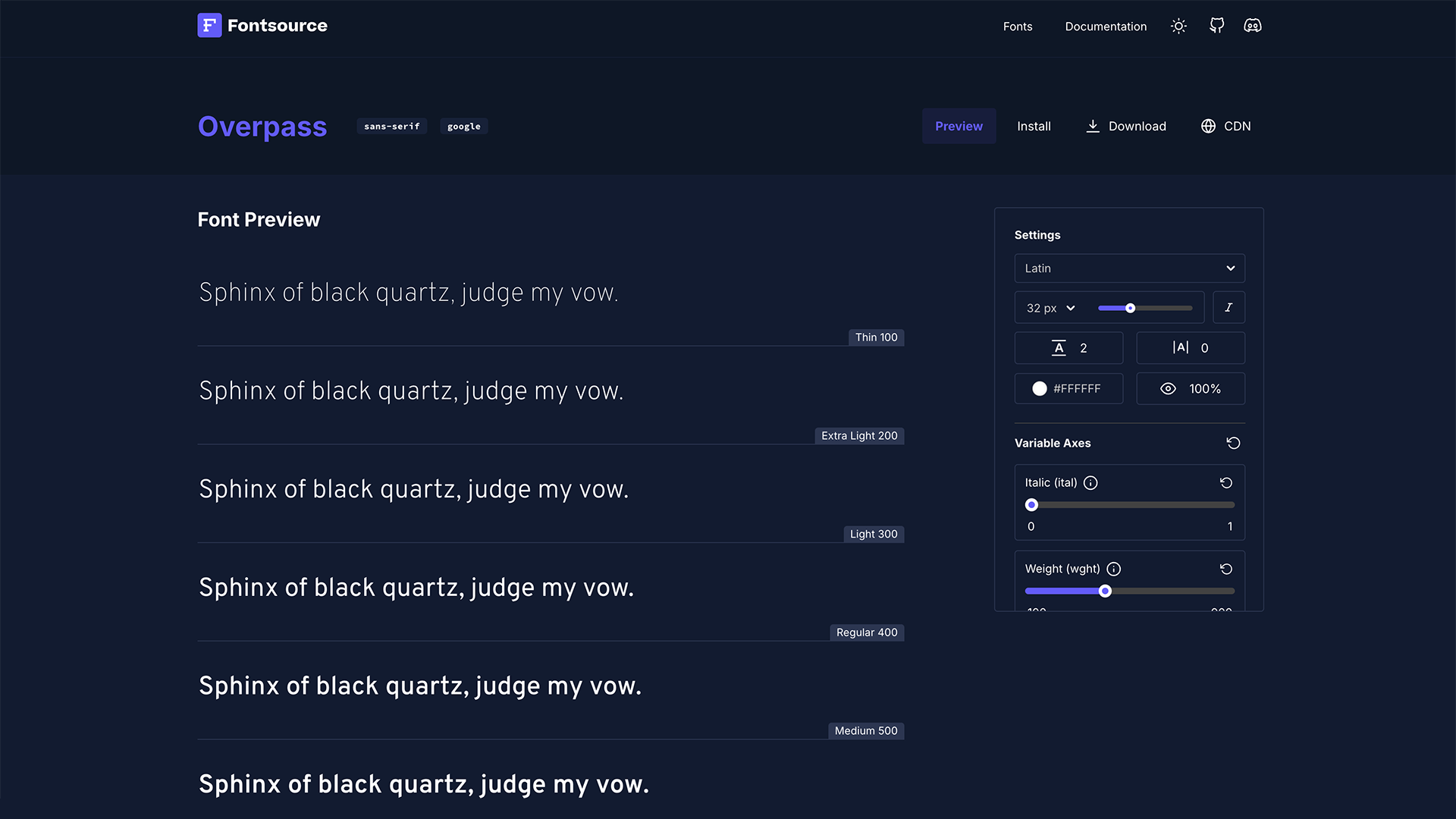Toggle light theme with sun icon
The height and width of the screenshot is (819, 1456).
pos(1178,26)
